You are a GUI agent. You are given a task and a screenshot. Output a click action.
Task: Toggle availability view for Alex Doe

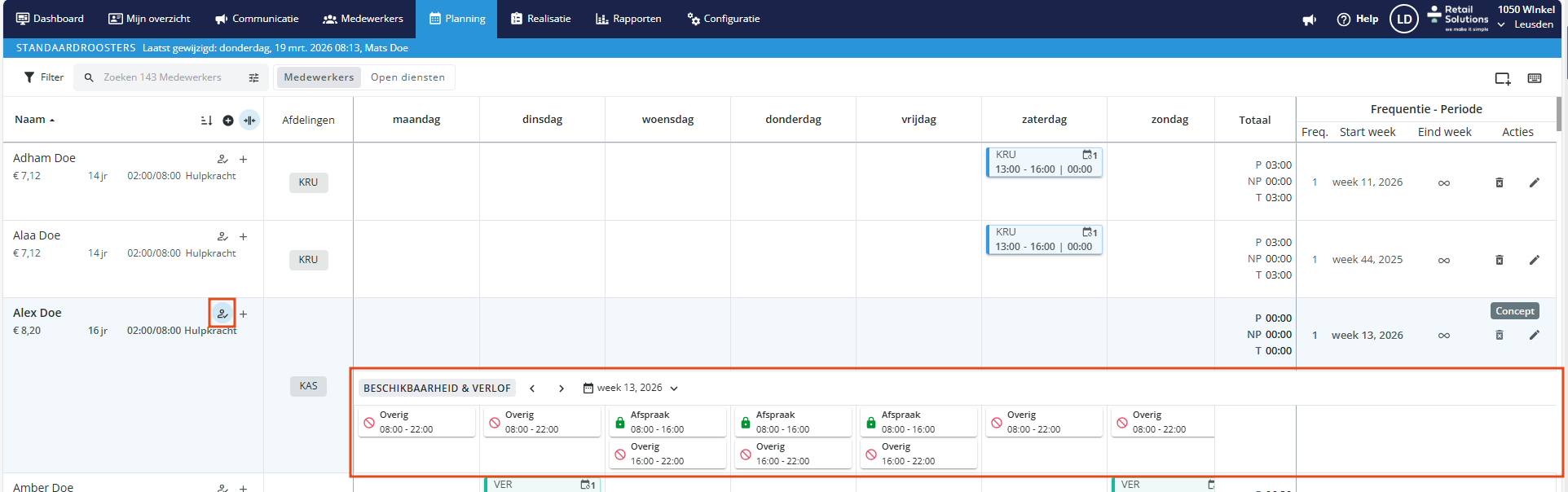coord(222,314)
